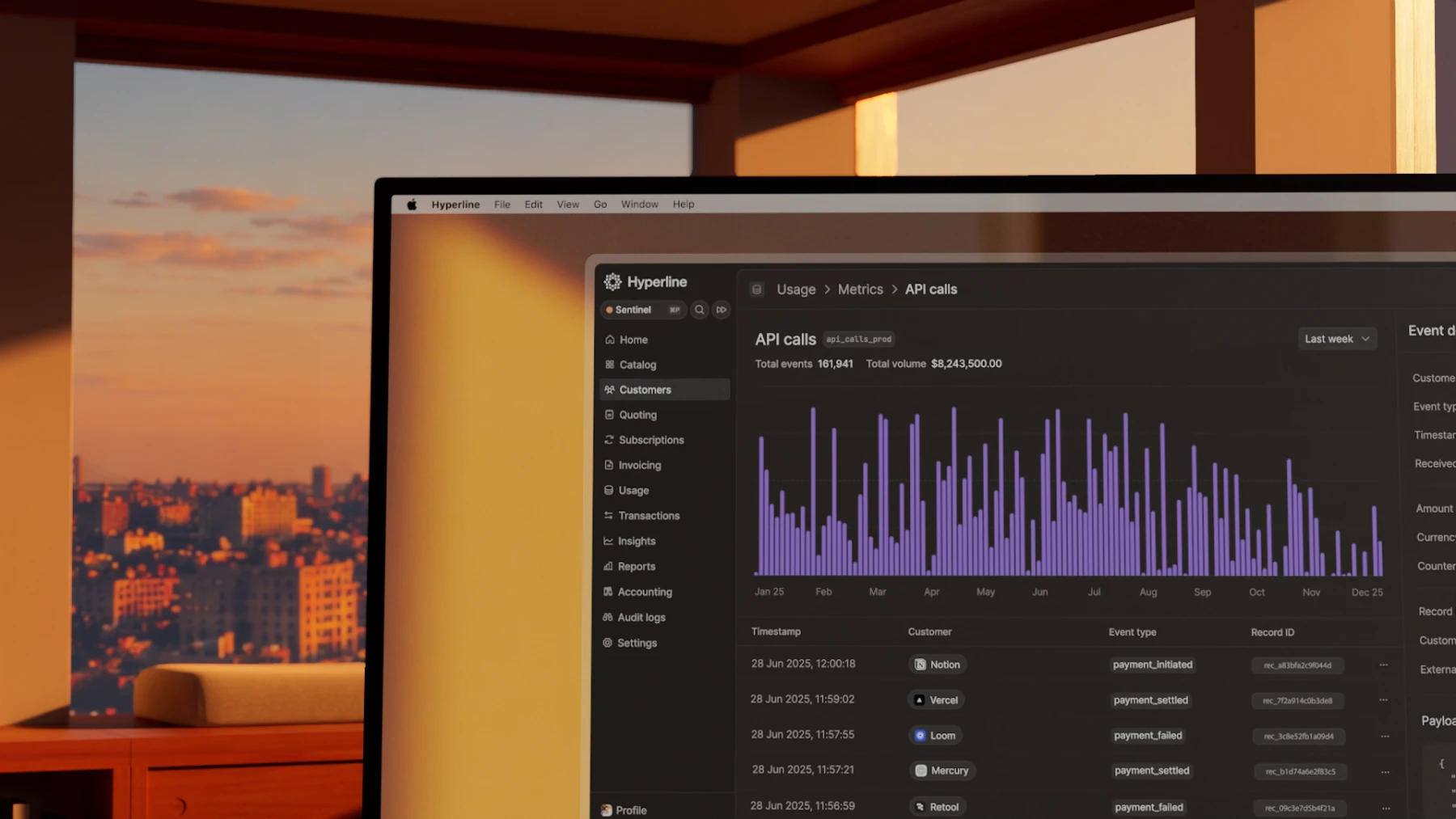Click record ID rec_7f2a914c0b3de8
Screen dimensions: 1456x819
click(1297, 701)
